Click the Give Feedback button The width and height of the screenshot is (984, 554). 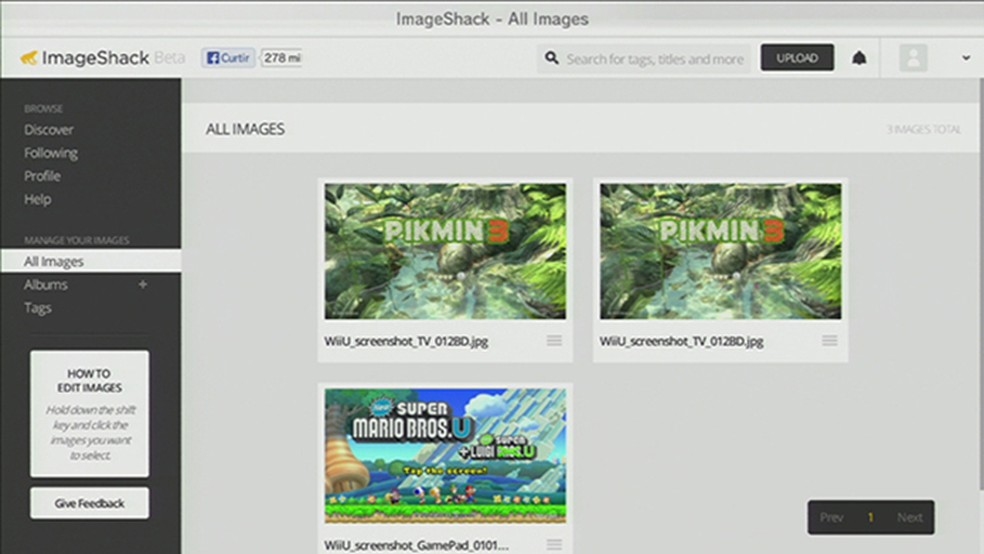tap(90, 503)
